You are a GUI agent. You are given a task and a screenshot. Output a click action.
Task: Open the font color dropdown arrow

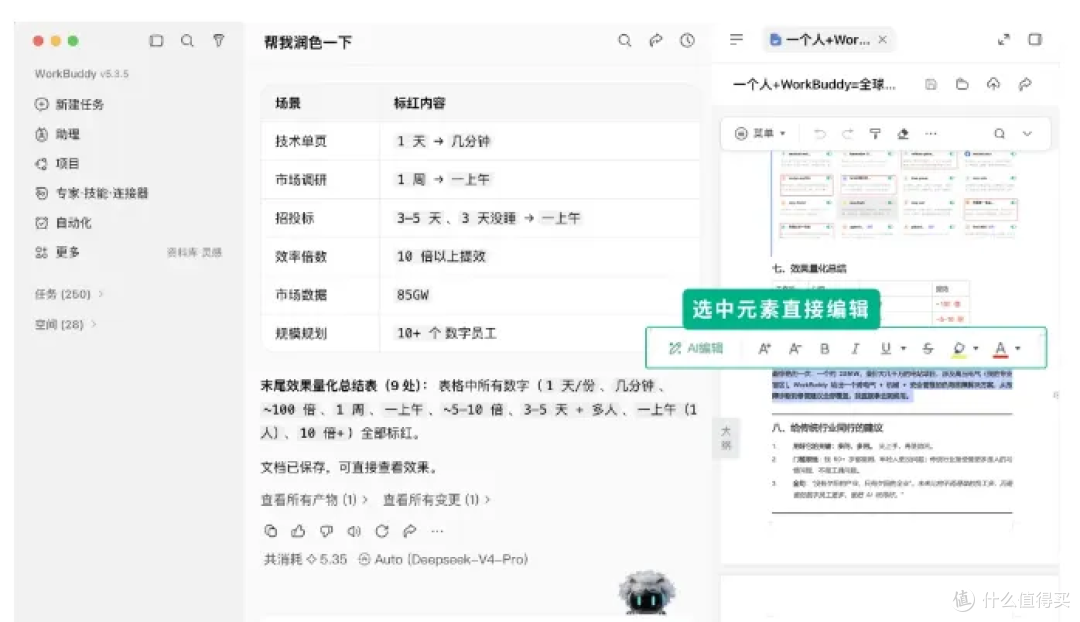coord(1018,349)
